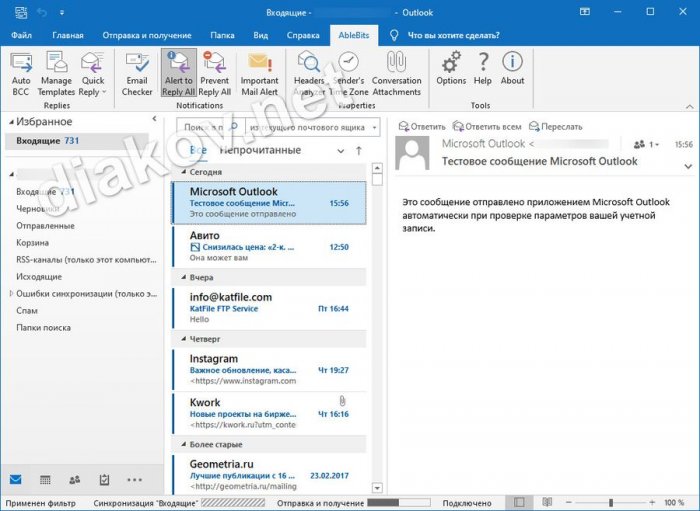Expand the Ошибки синхронизации folder
Viewport: 700px width, 511px height.
coord(12,293)
